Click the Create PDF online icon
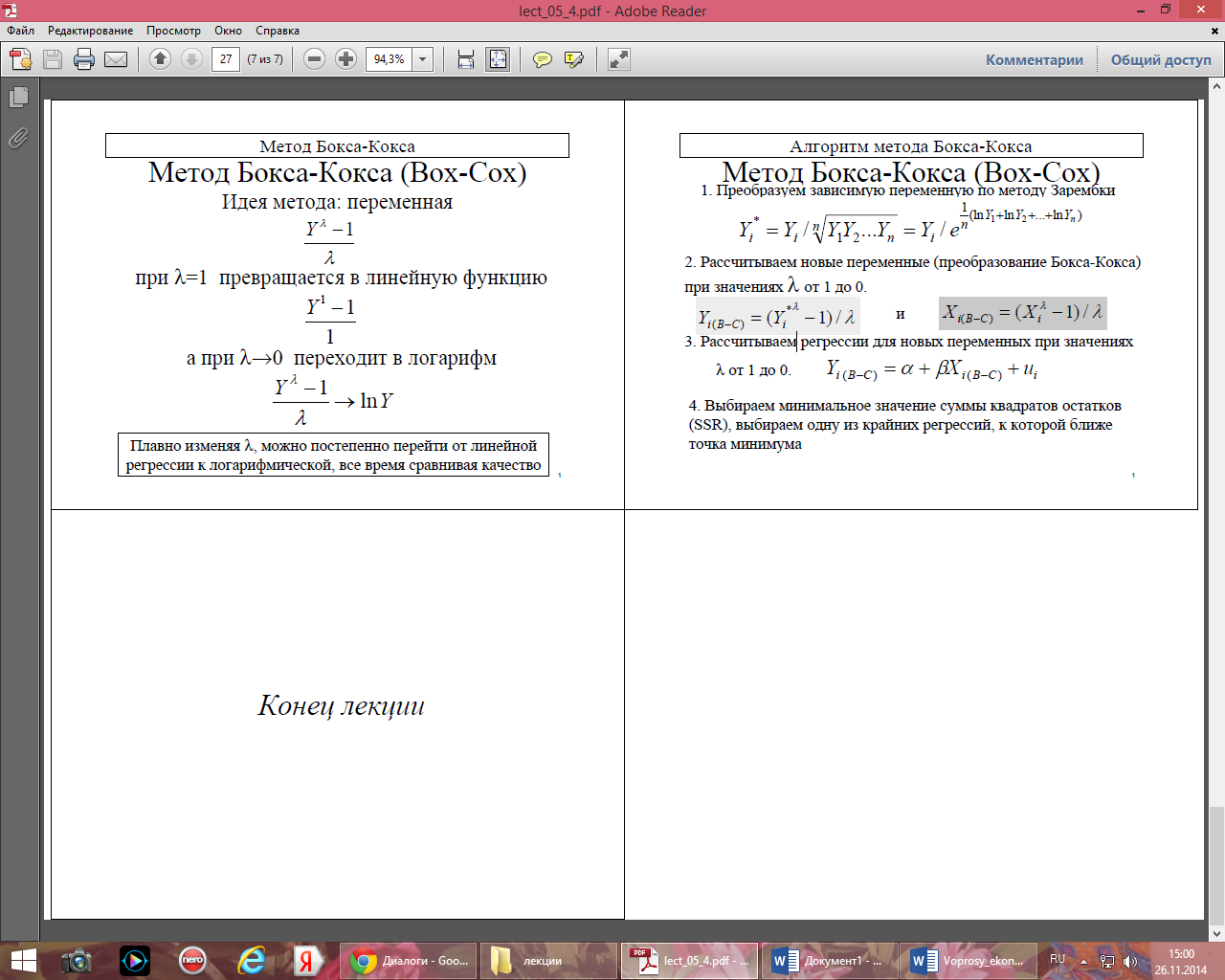Viewport: 1225px width, 980px height. point(21,59)
